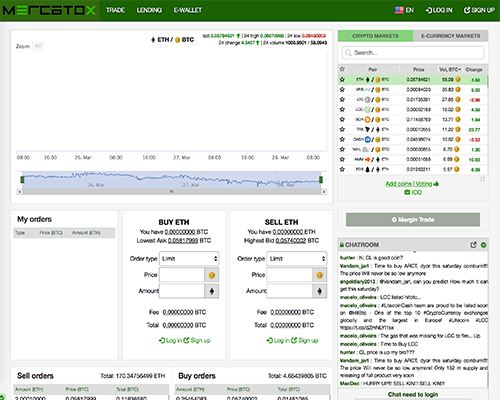Sort markets by Change column
Image resolution: width=500 pixels, height=400 pixels.
coord(474,69)
